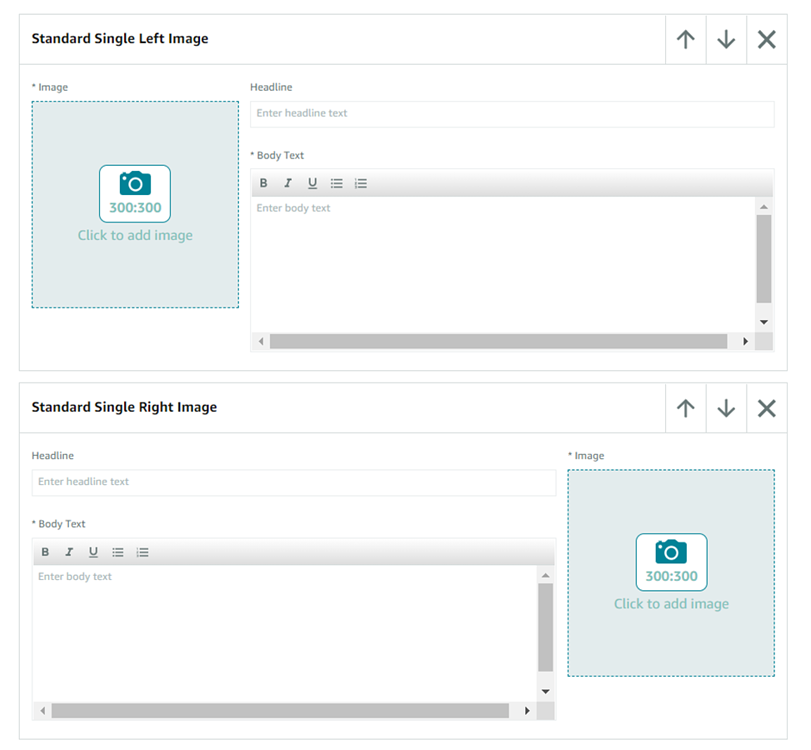Toggle bold in Right Image body text toolbar
Image resolution: width=811 pixels, height=750 pixels.
coord(45,552)
